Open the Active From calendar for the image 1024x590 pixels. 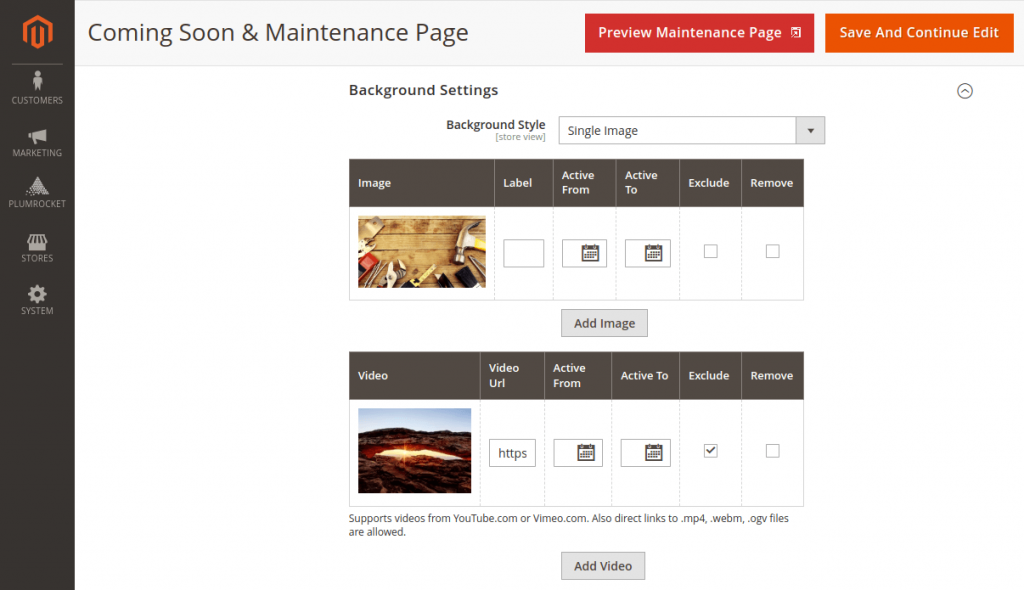coord(585,253)
